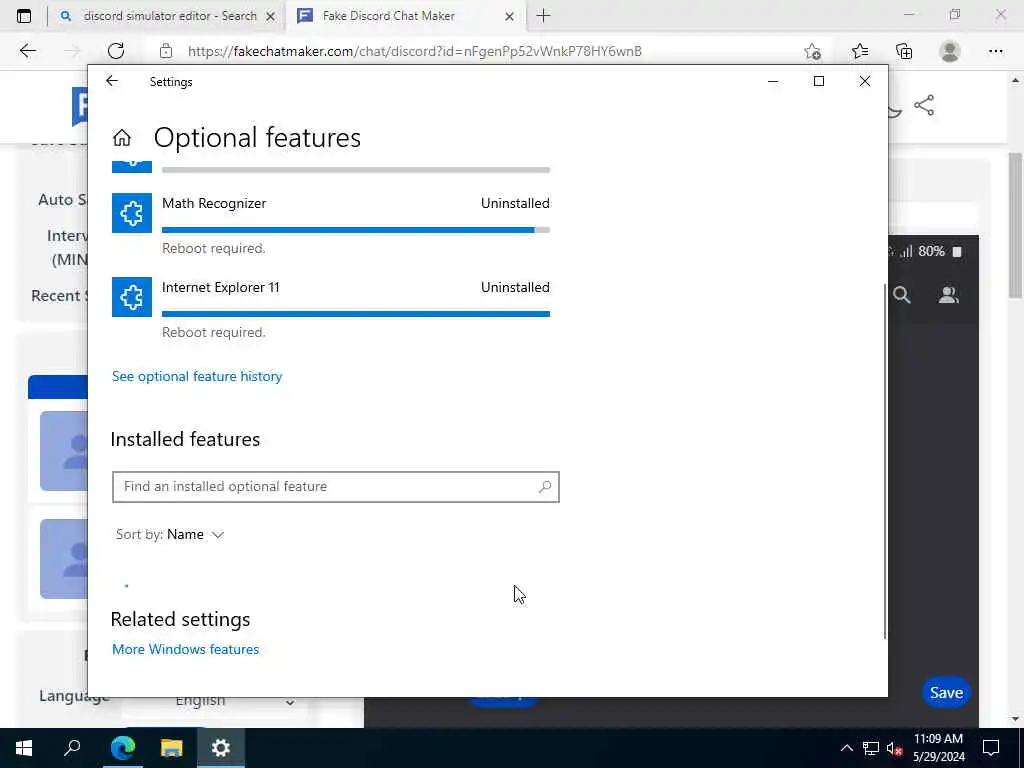This screenshot has width=1024, height=768.
Task: Open the Action Center notifications icon
Action: click(x=991, y=748)
